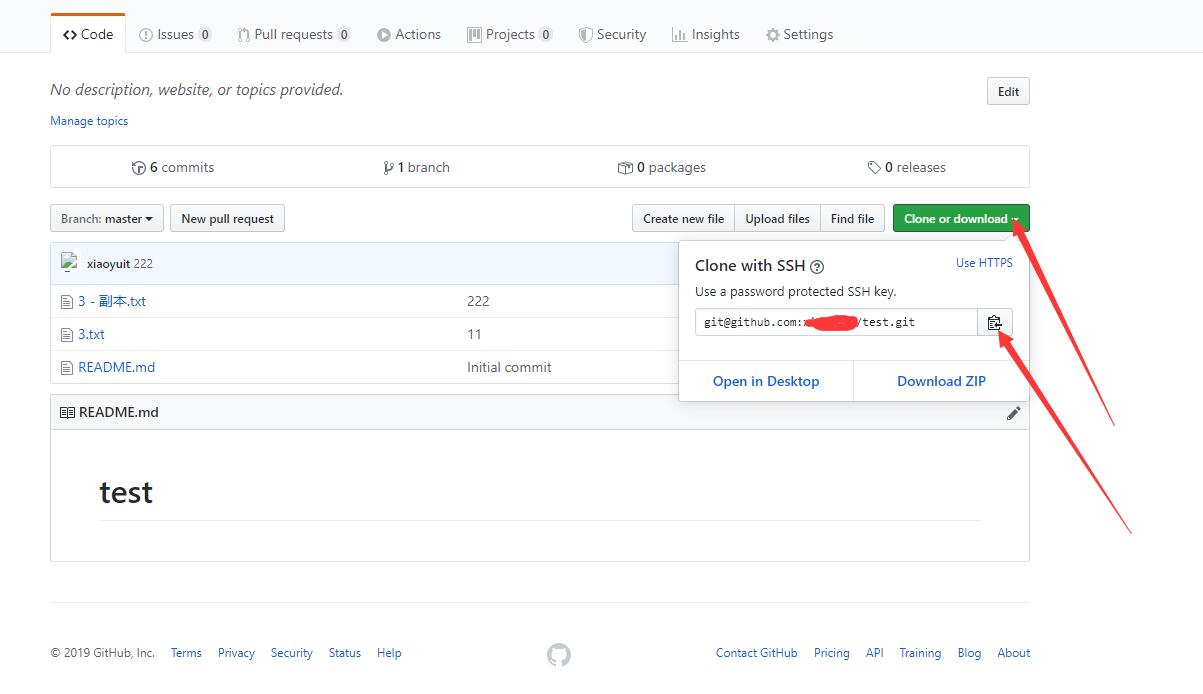Image resolution: width=1203 pixels, height=694 pixels.
Task: Click the Upload files button
Action: [778, 219]
